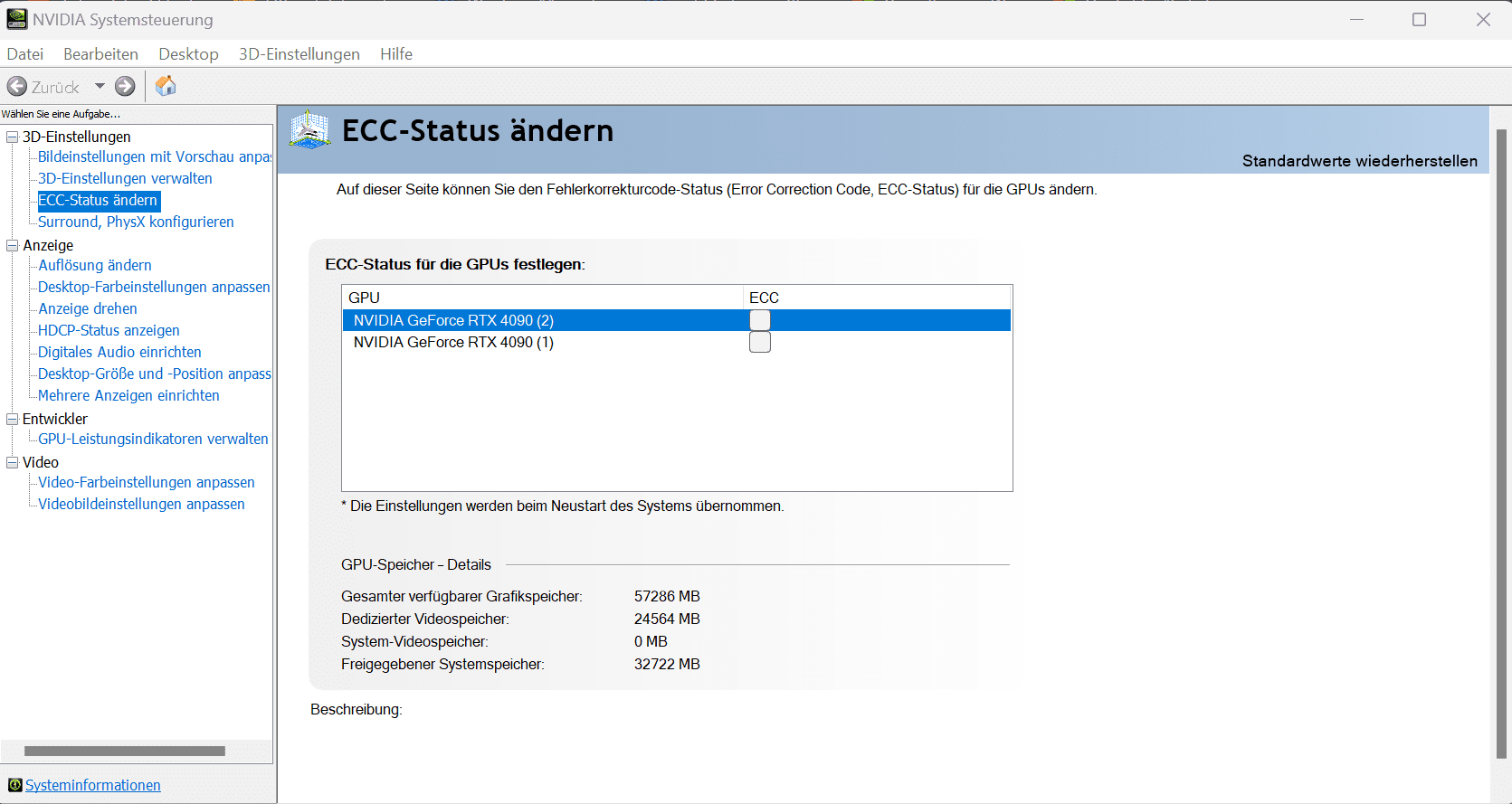Click the GPU column header
The height and width of the screenshot is (804, 1512).
click(x=543, y=298)
